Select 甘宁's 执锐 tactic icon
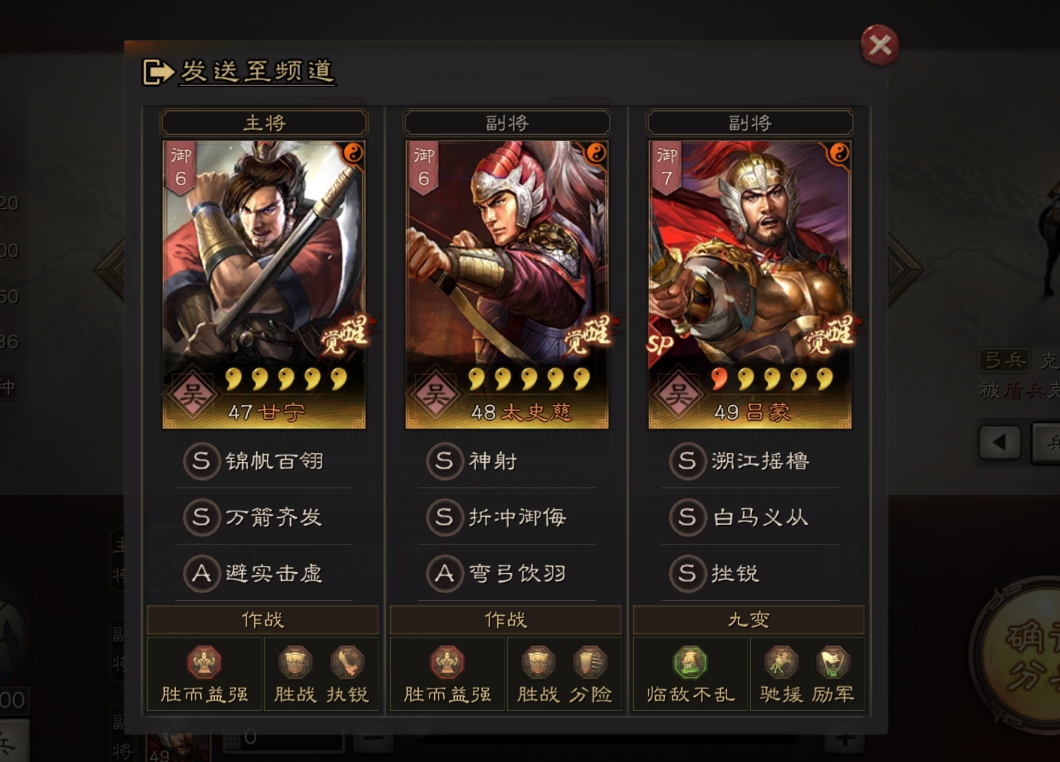 (x=347, y=662)
